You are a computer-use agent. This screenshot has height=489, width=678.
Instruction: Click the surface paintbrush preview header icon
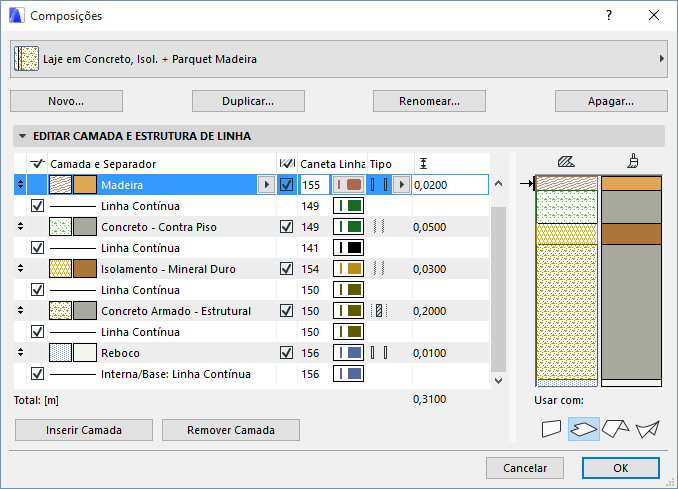point(633,161)
